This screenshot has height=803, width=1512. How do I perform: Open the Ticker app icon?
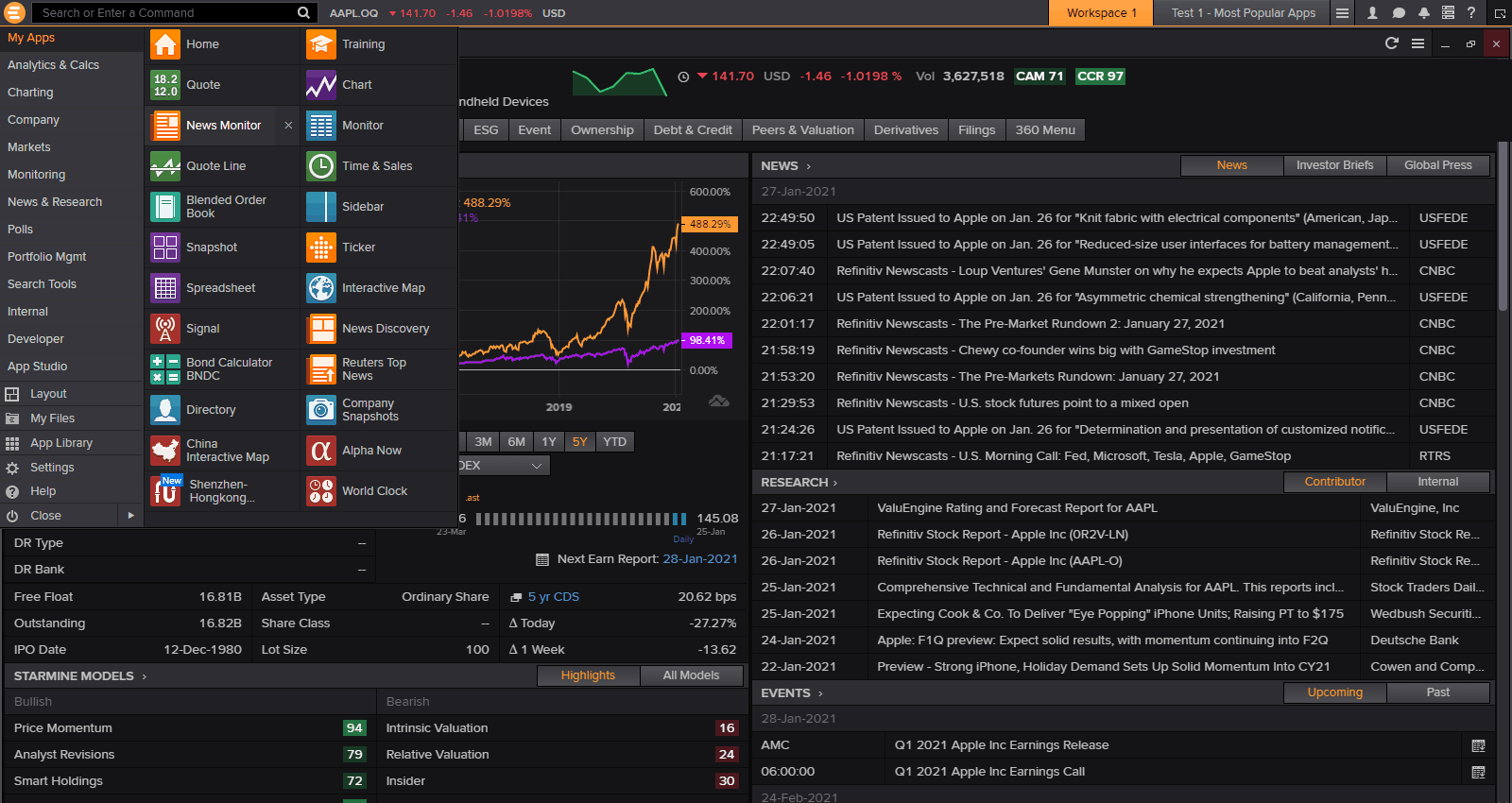(321, 248)
